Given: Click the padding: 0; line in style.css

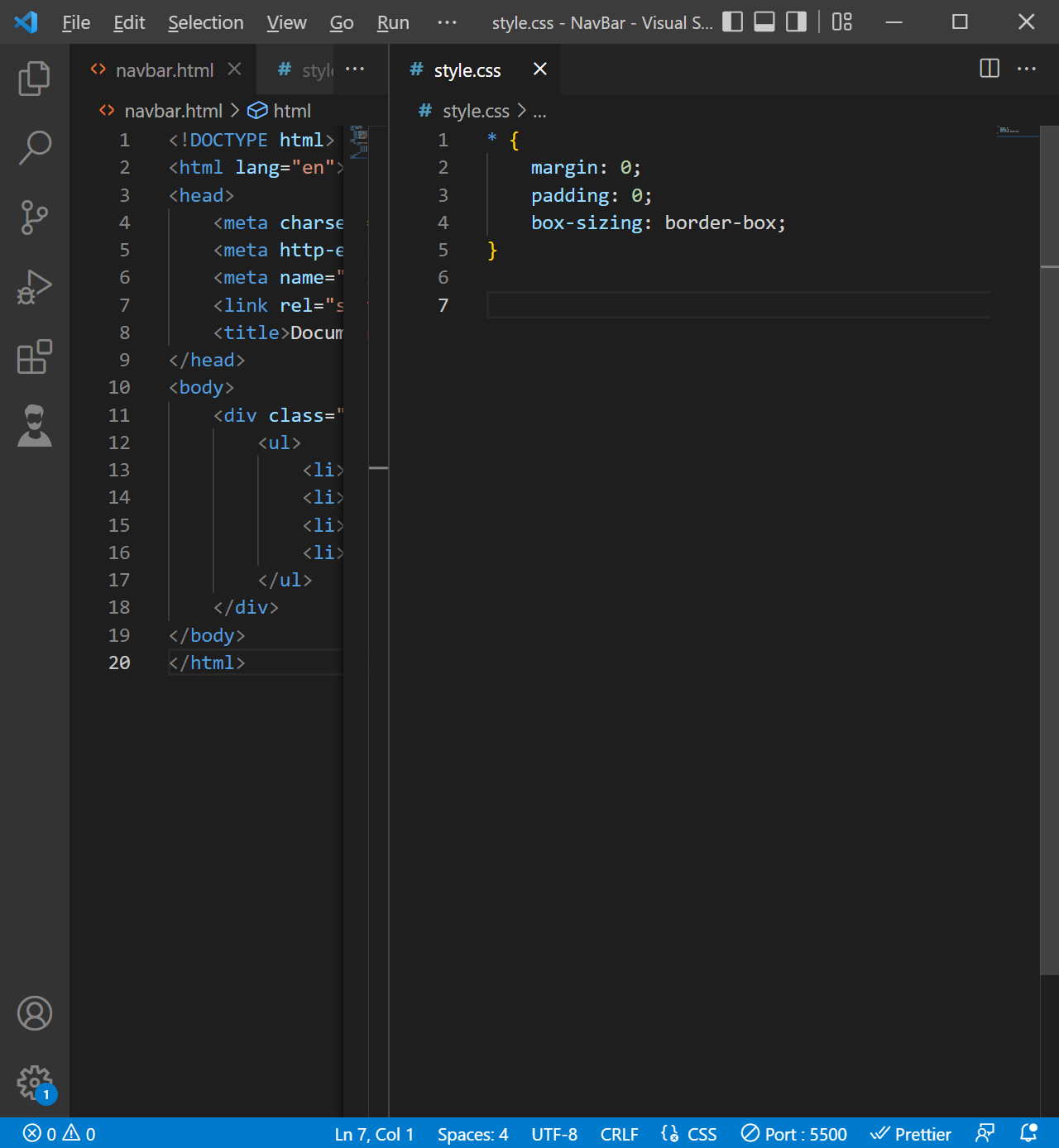Looking at the screenshot, I should click(592, 195).
